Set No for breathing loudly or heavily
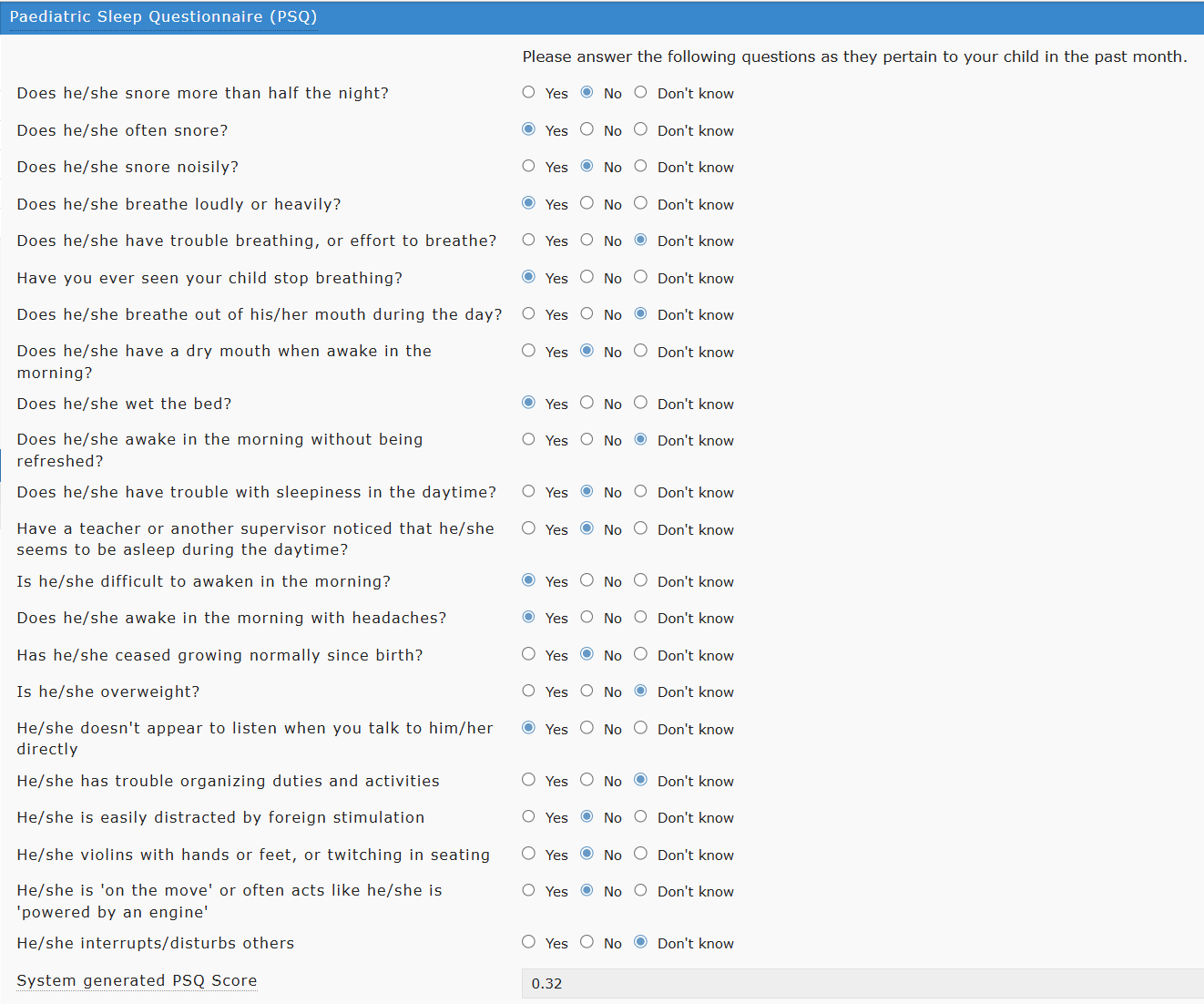1204x1004 pixels. click(587, 203)
